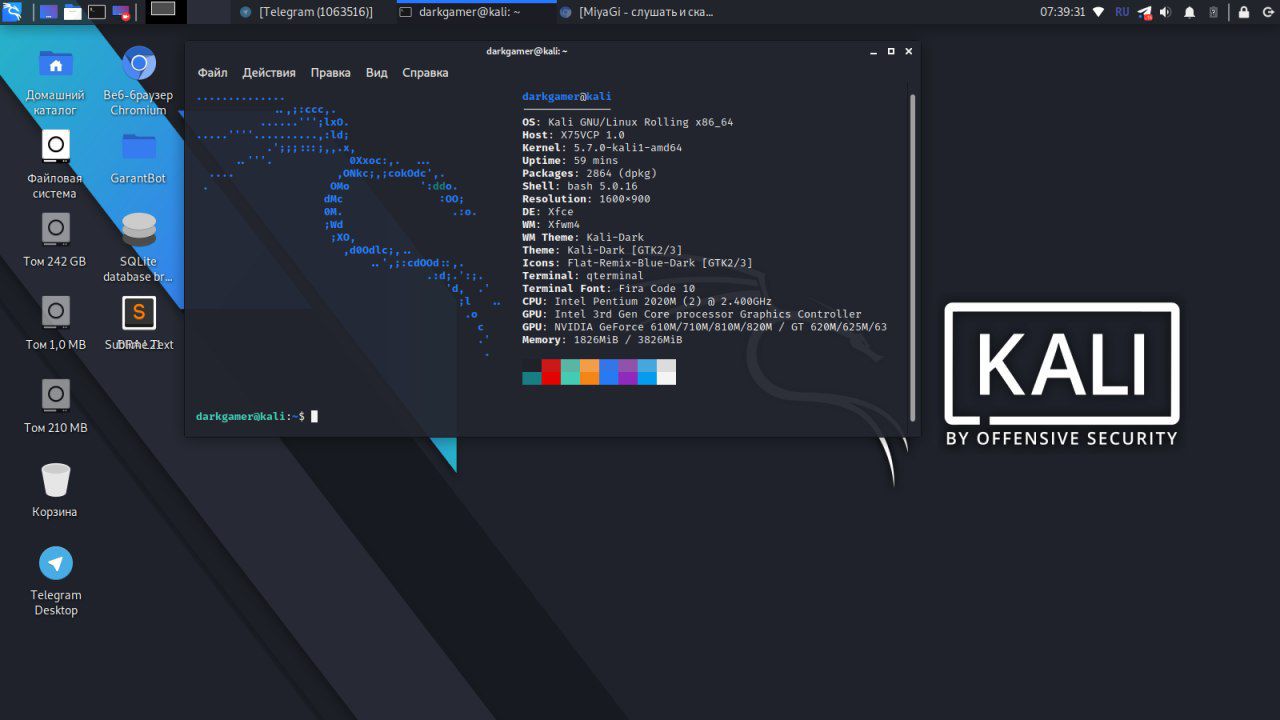Open the Домашний каталог desktop folder
This screenshot has height=720, width=1280.
55,81
